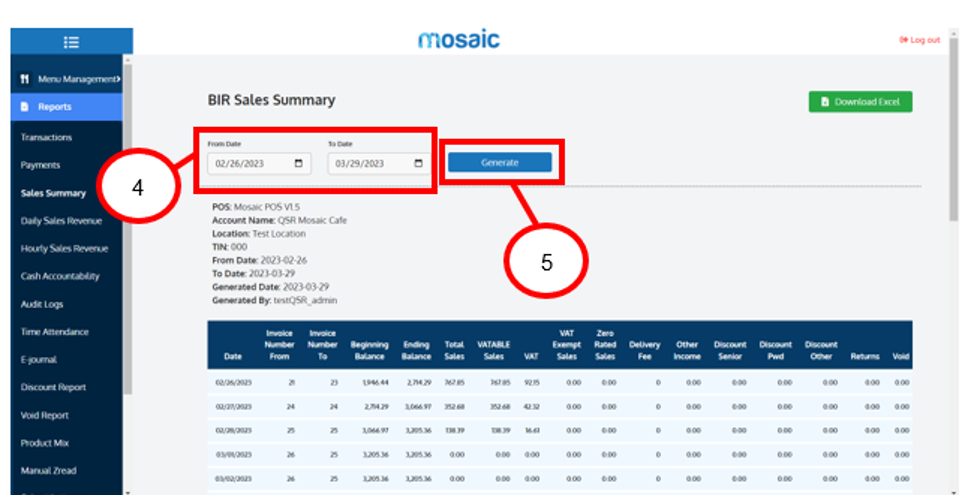Expand the Menu Management submenu arrow

pyautogui.click(x=118, y=79)
